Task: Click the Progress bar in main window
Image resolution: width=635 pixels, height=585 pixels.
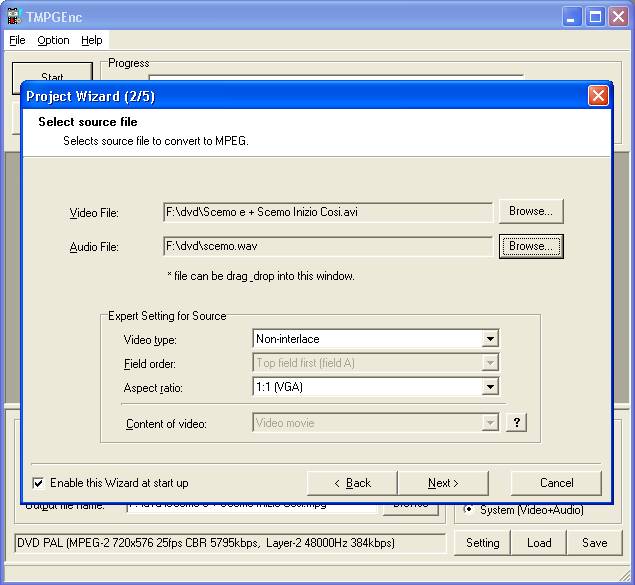Action: point(336,77)
